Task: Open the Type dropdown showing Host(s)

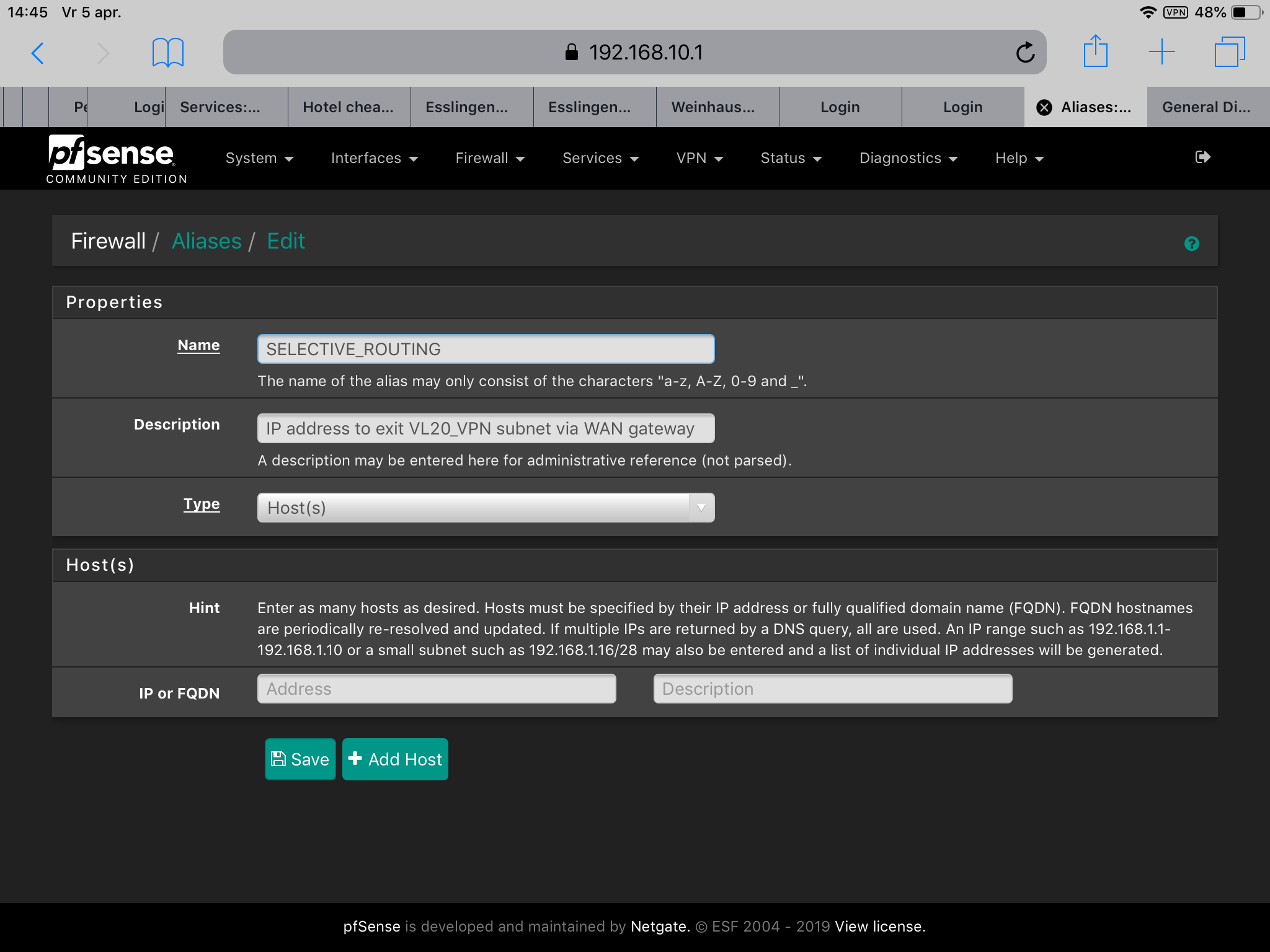Action: (x=486, y=508)
